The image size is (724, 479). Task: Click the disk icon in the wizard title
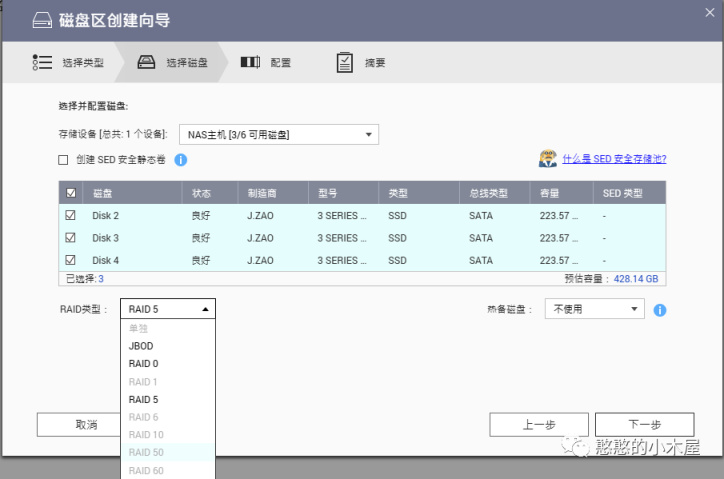(x=42, y=20)
